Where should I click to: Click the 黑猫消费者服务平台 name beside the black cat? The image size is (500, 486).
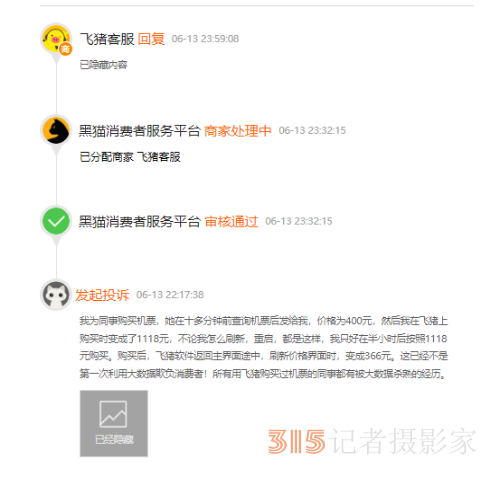coord(139,131)
